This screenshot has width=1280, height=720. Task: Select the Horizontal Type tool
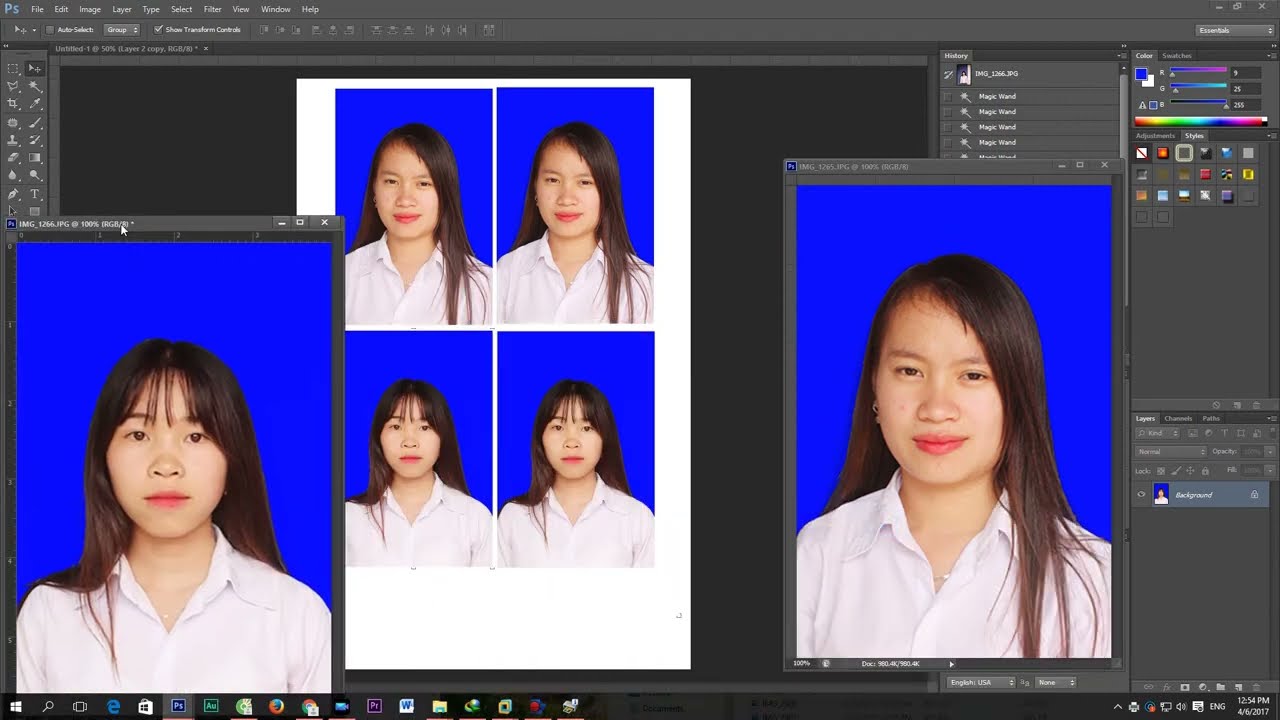pos(34,194)
